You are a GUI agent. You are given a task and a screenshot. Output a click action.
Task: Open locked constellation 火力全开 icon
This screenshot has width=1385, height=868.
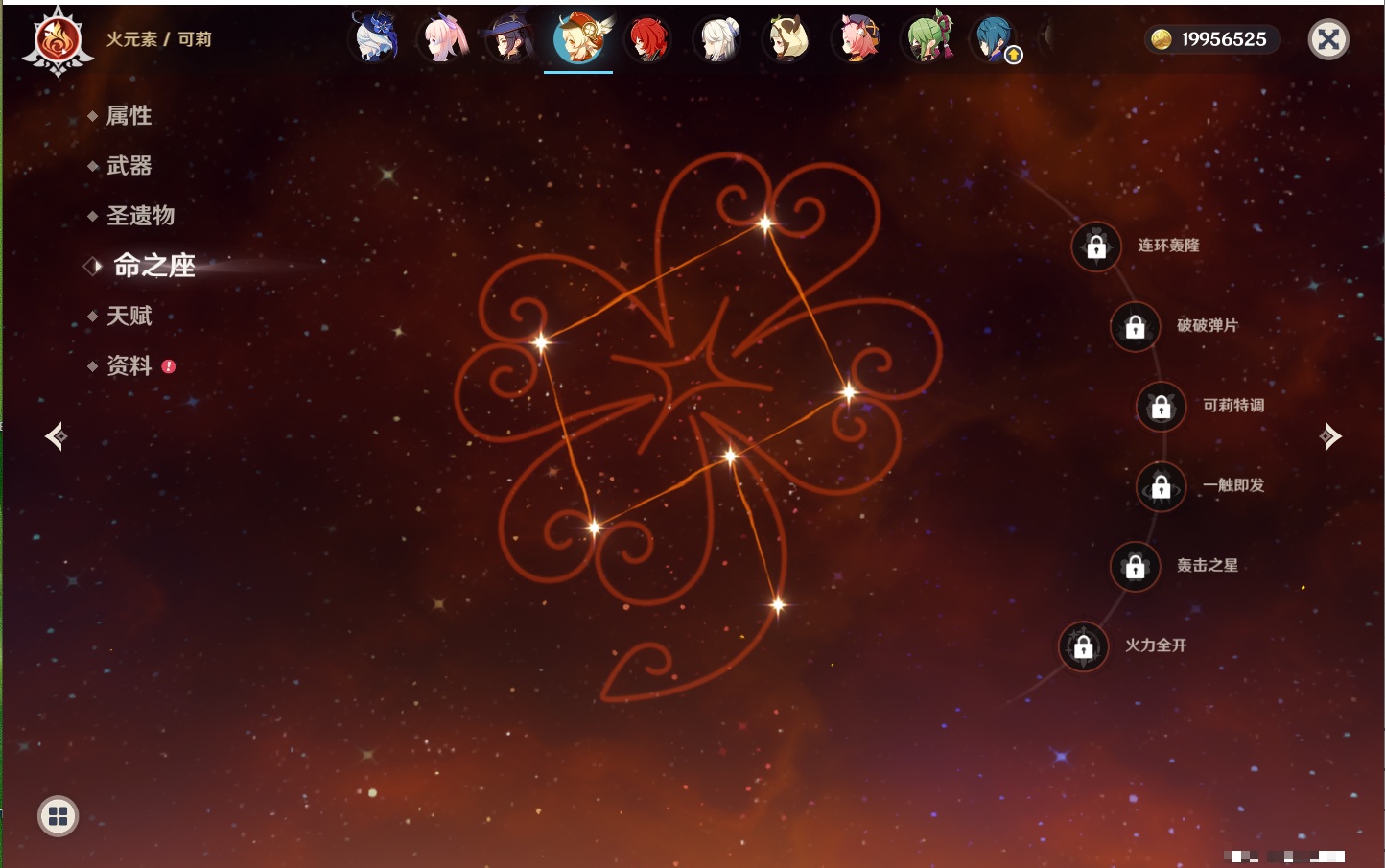point(1084,646)
